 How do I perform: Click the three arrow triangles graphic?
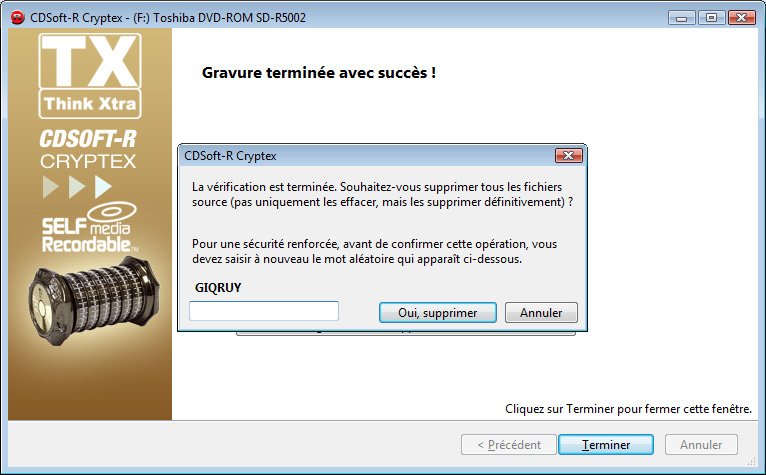click(x=77, y=186)
